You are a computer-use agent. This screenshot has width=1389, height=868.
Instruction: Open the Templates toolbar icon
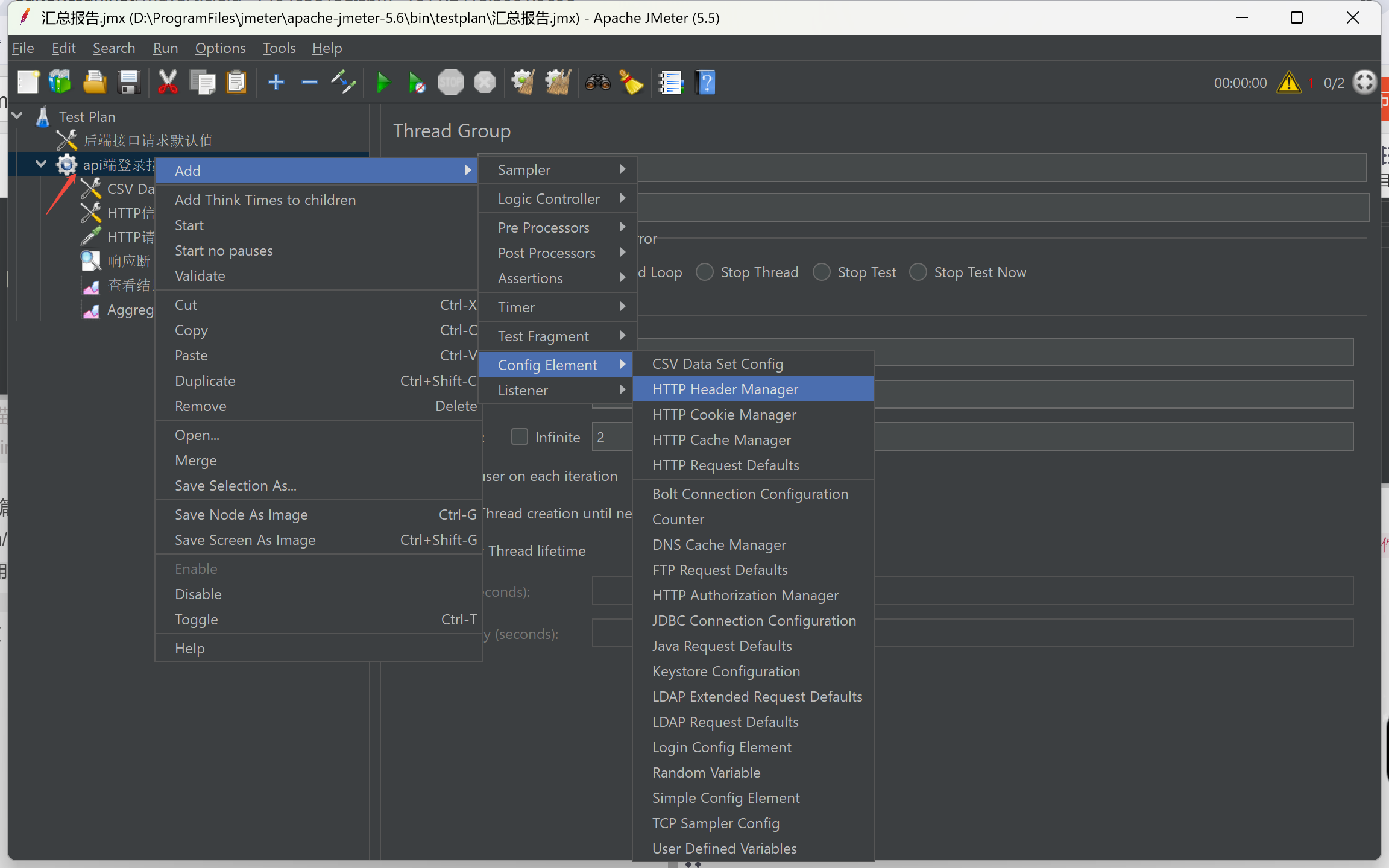60,83
